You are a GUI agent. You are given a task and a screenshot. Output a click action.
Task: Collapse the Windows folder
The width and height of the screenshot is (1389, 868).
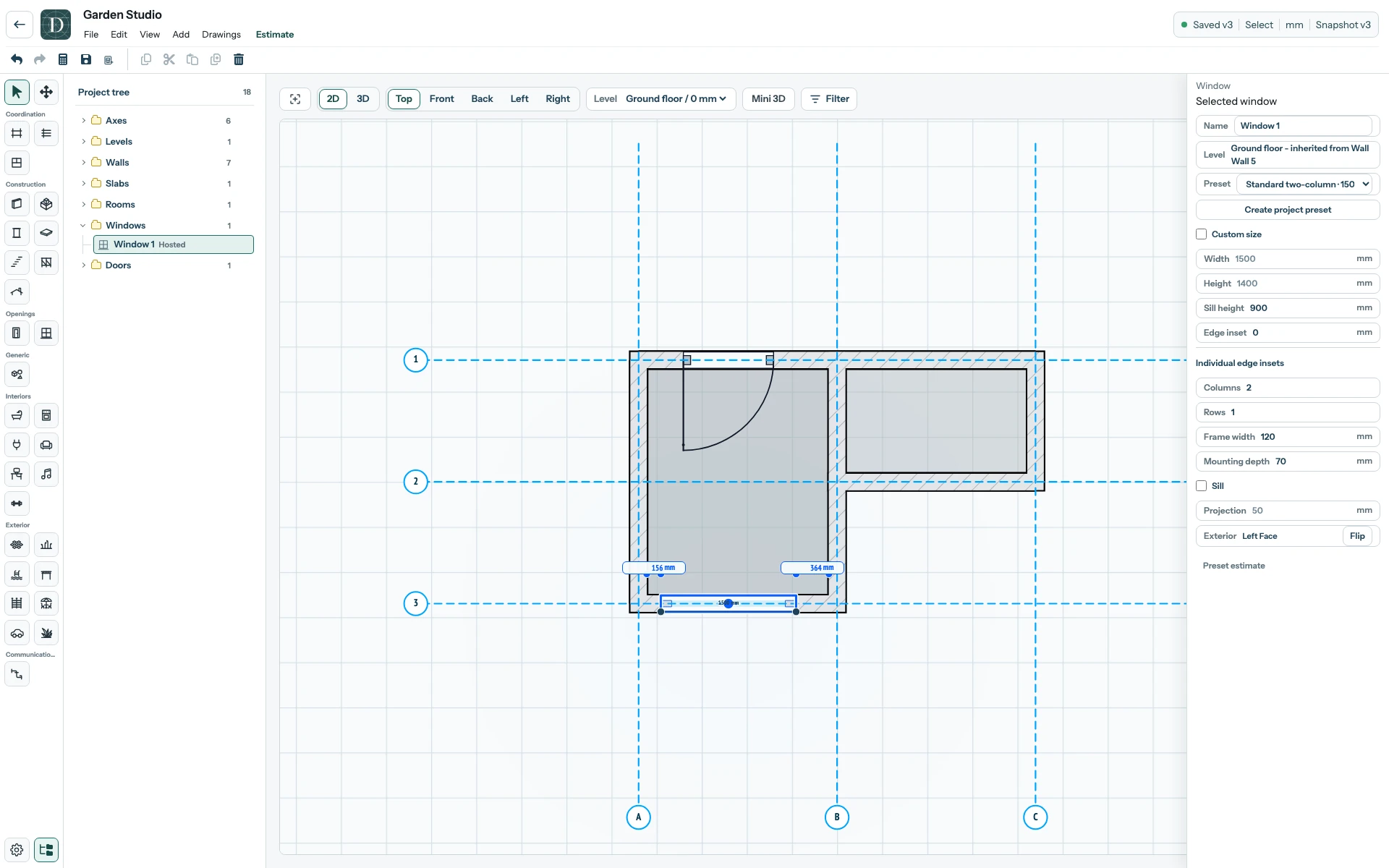[x=83, y=226]
